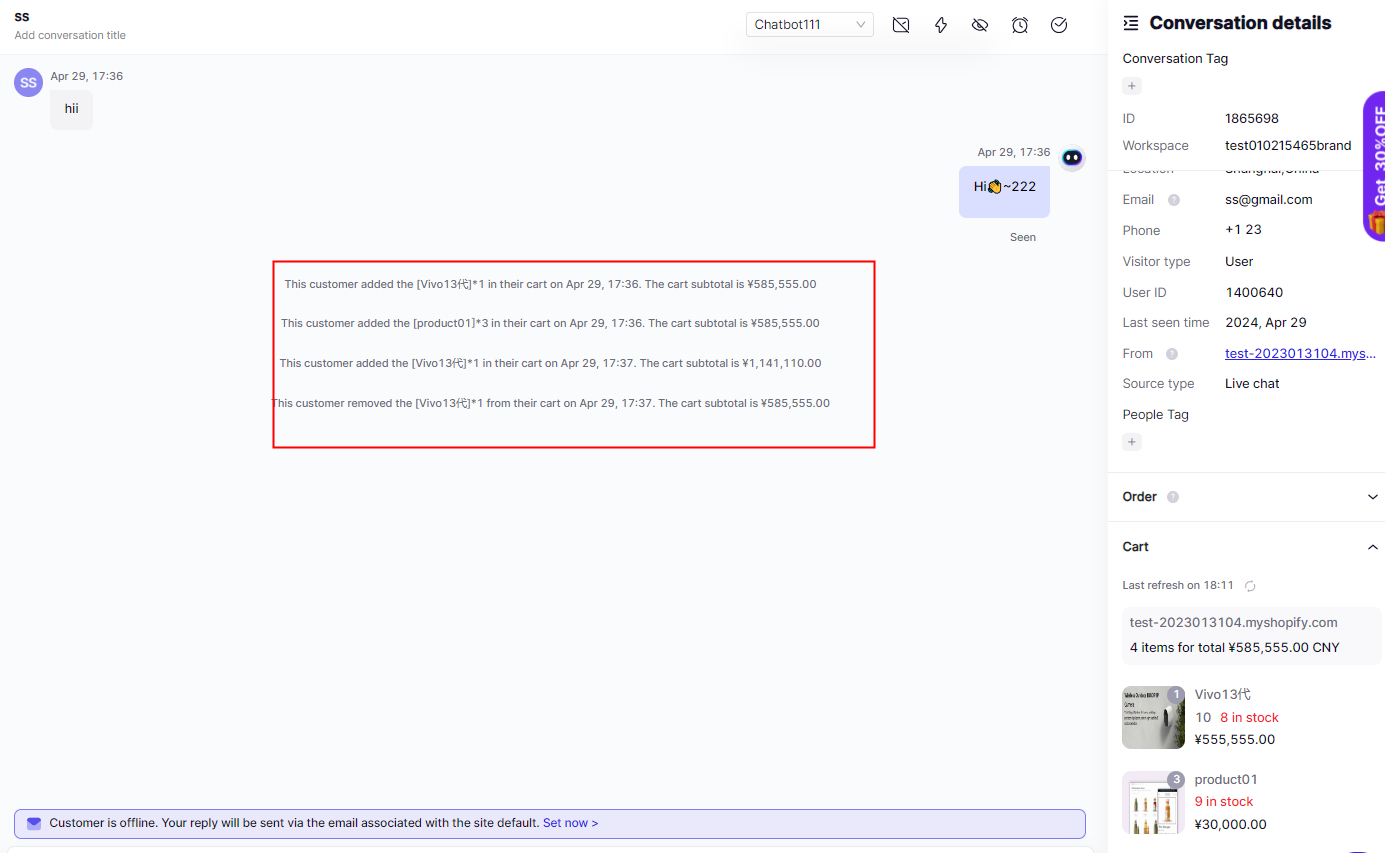Open the Chatbot111 assignee dropdown
The image size is (1385, 853).
tap(809, 25)
